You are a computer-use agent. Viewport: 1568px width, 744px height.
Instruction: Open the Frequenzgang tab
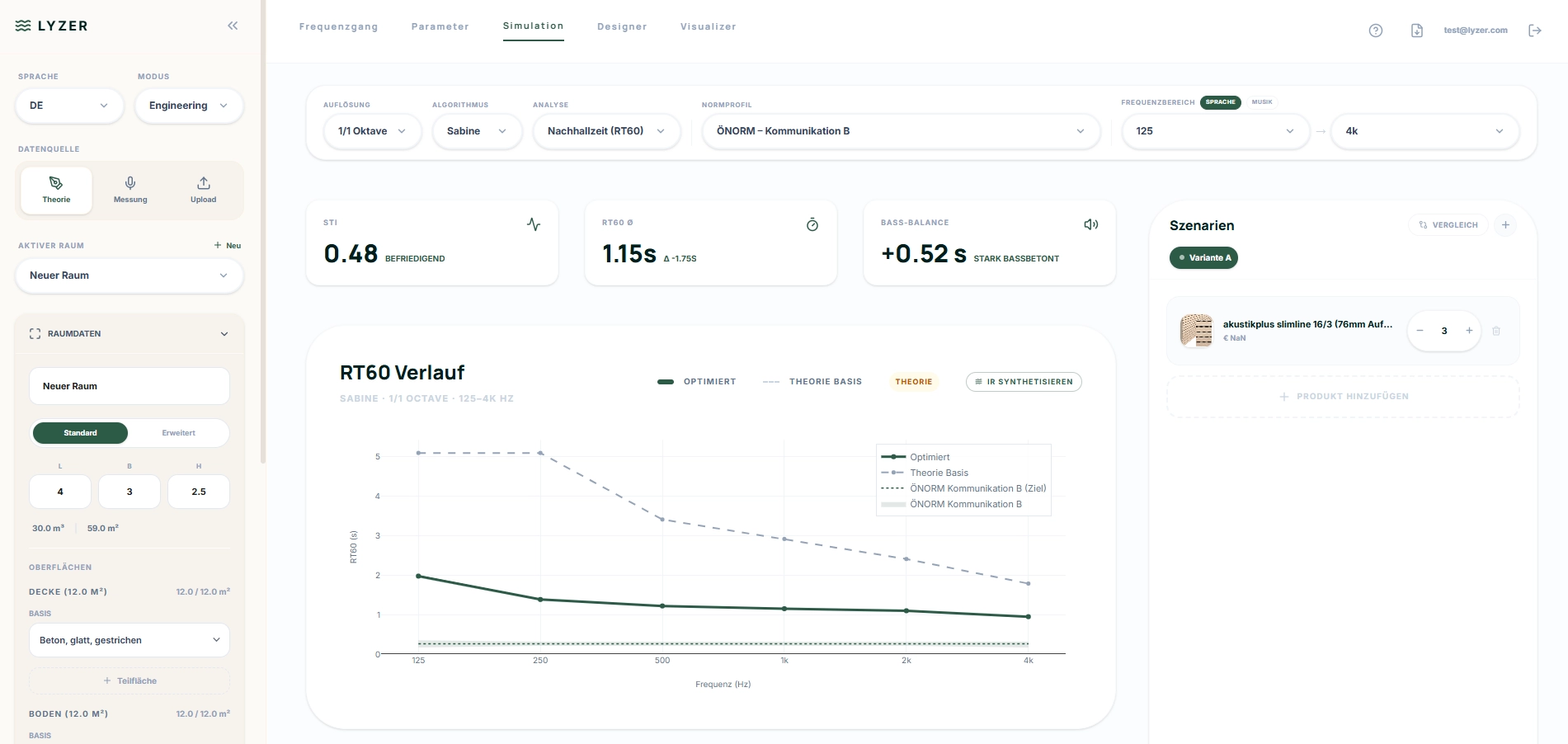[338, 26]
